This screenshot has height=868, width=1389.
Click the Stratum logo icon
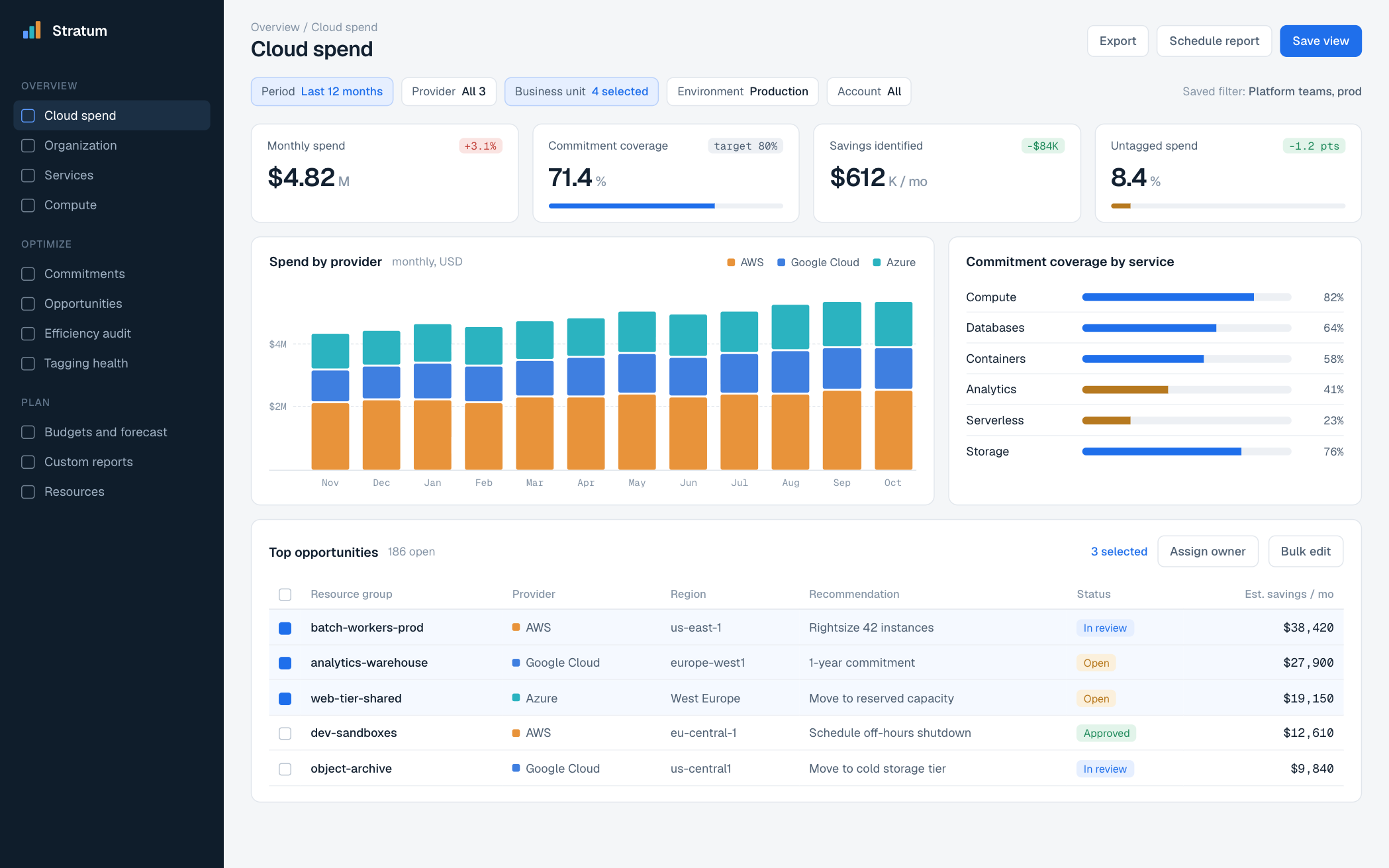[32, 30]
